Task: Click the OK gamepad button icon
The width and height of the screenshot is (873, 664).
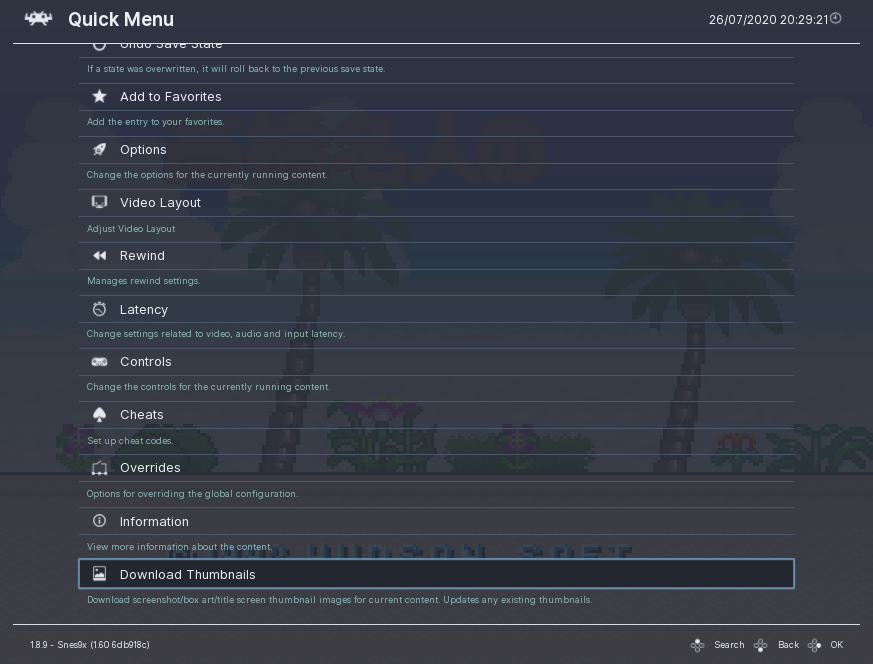Action: [815, 645]
